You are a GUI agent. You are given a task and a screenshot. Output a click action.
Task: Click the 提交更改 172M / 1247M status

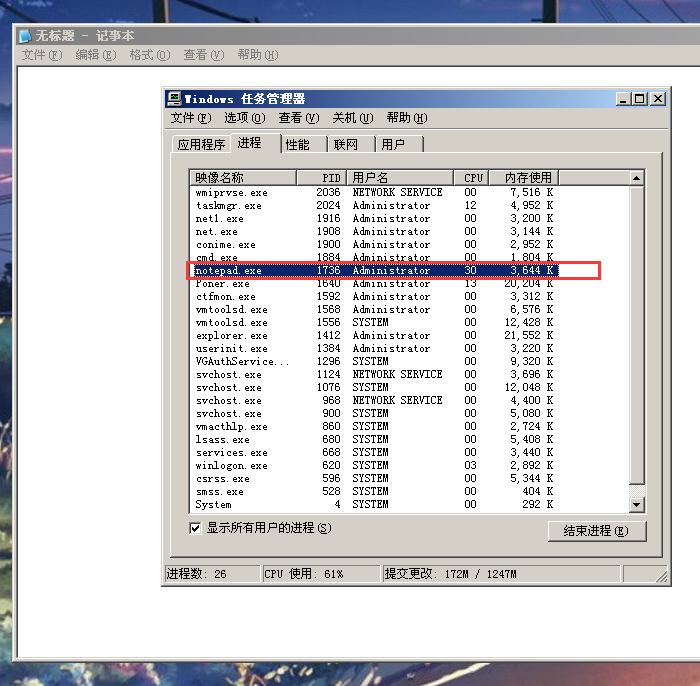(x=502, y=574)
